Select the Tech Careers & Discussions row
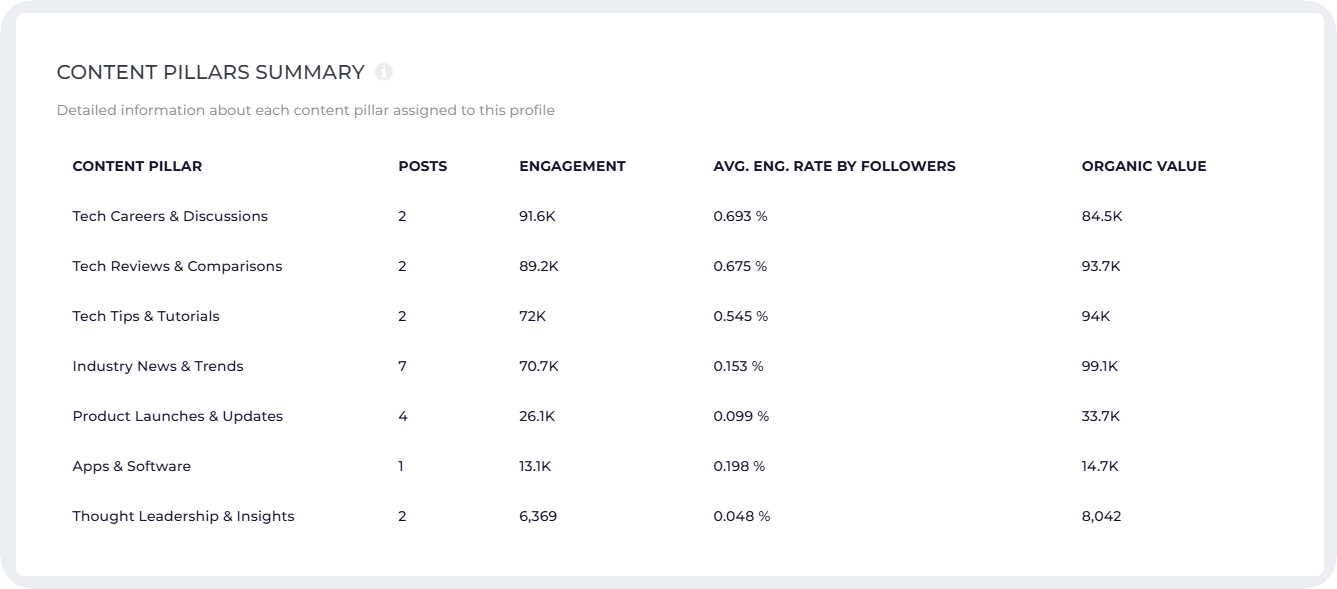 tap(170, 216)
